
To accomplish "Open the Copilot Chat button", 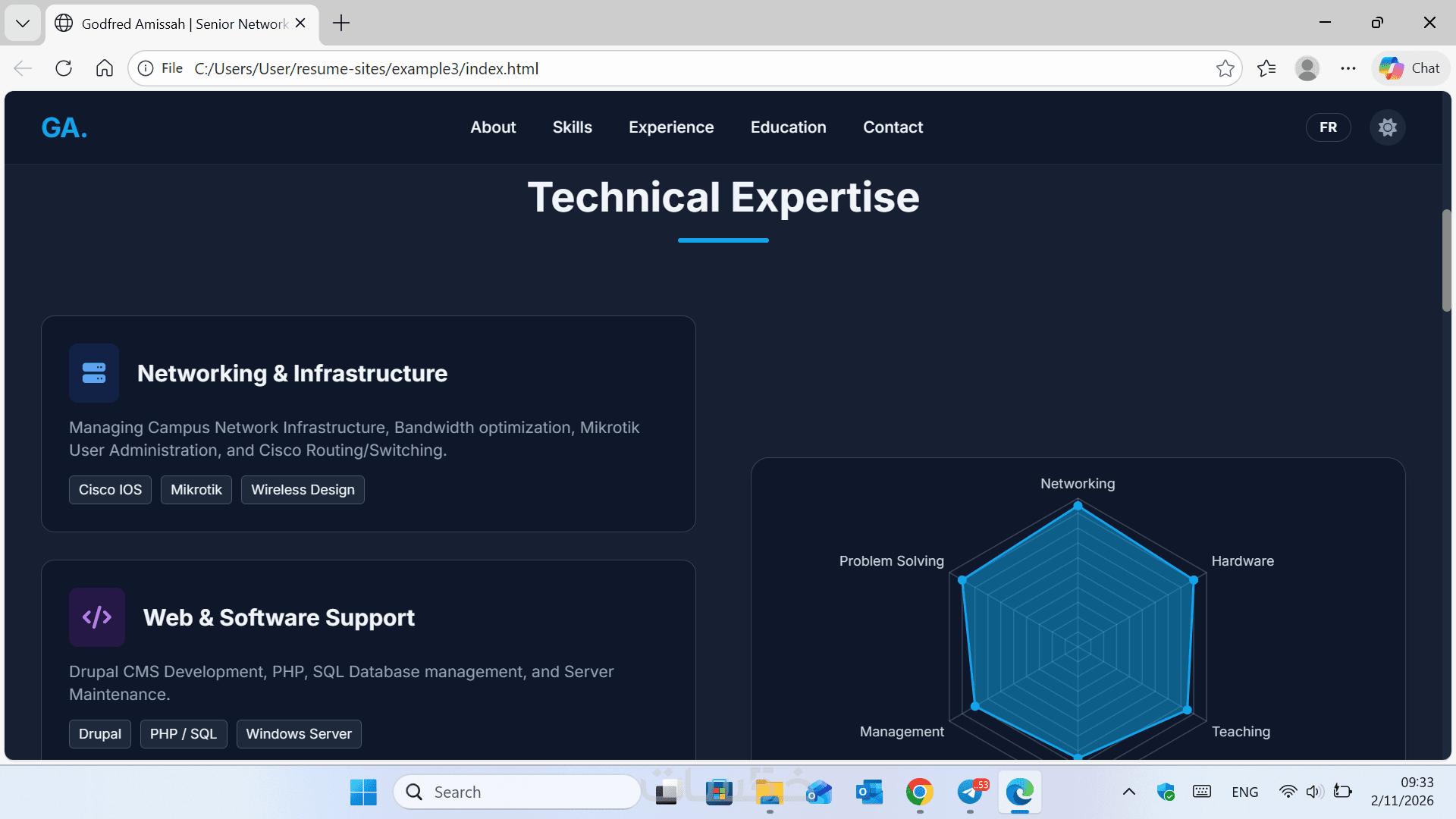I will pos(1410,68).
